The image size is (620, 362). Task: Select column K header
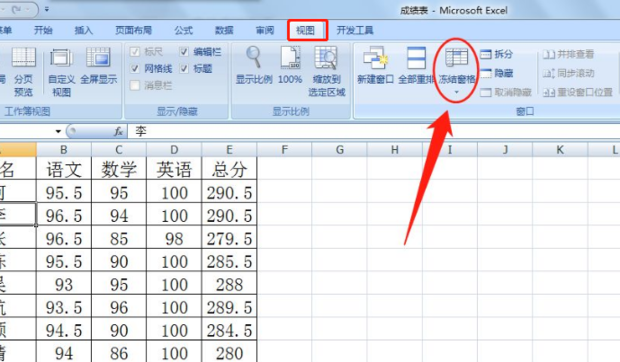[x=560, y=150]
